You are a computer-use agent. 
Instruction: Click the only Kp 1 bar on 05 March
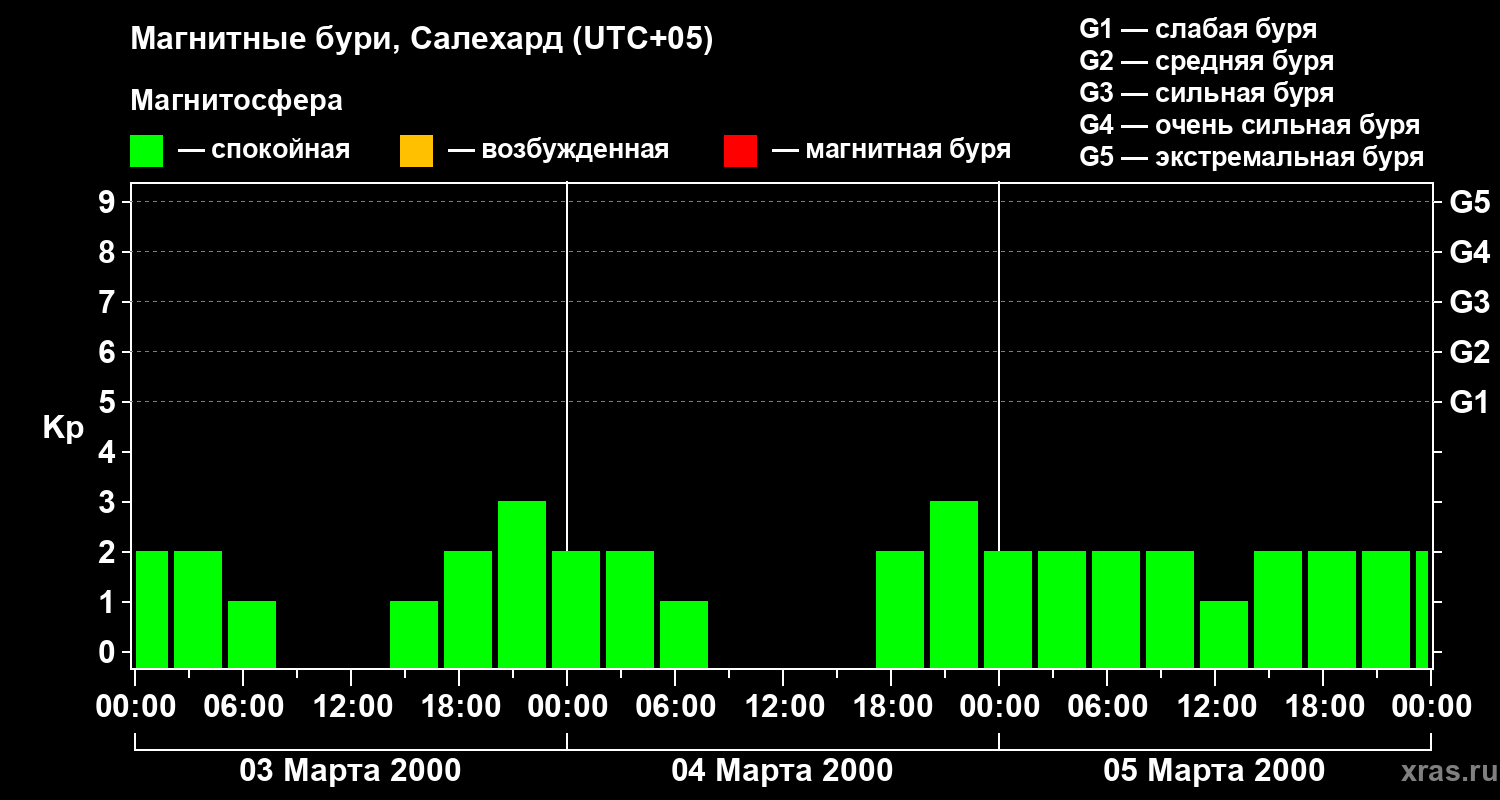(1224, 634)
